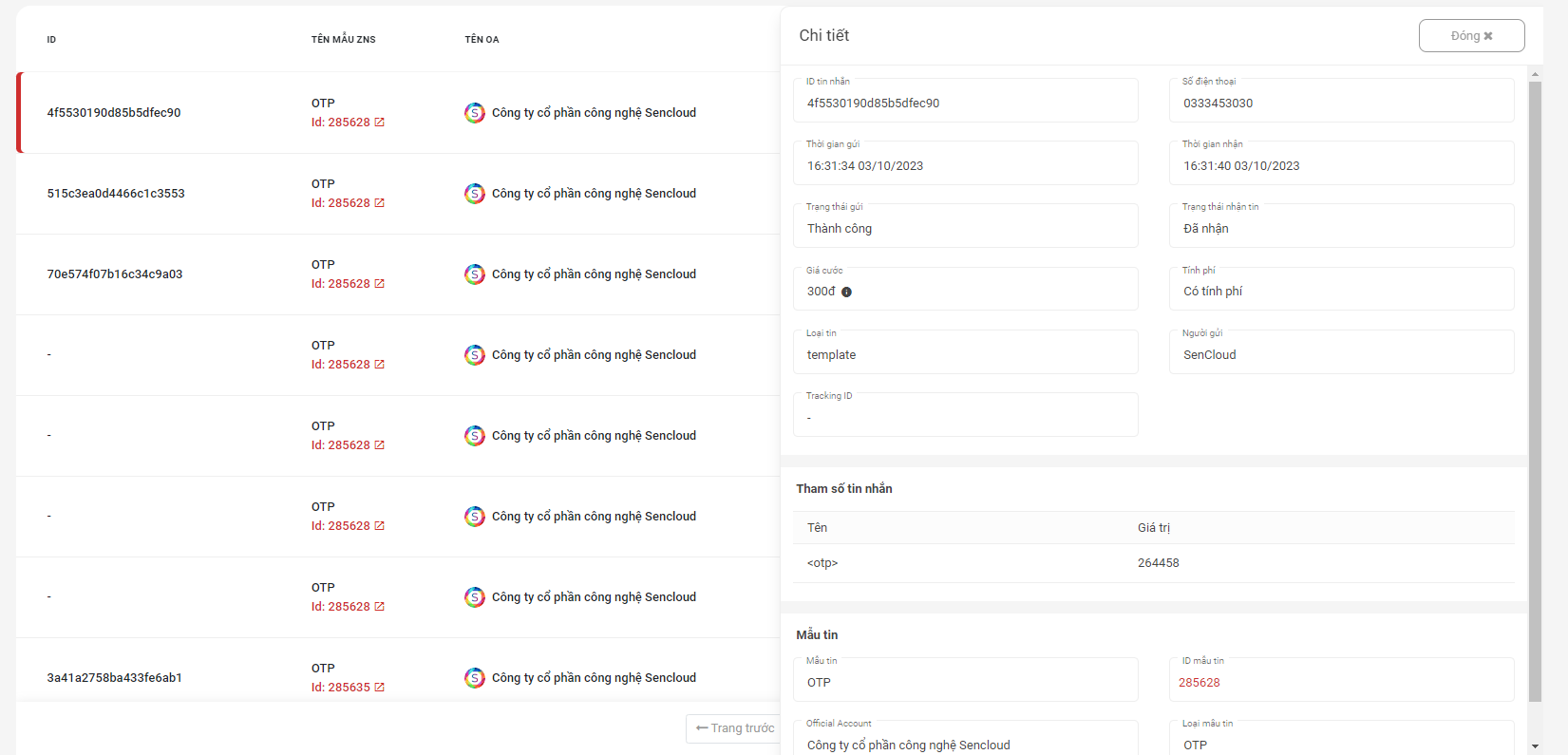Go to previous page with Trang trước
This screenshot has width=1568, height=755.
(x=734, y=728)
